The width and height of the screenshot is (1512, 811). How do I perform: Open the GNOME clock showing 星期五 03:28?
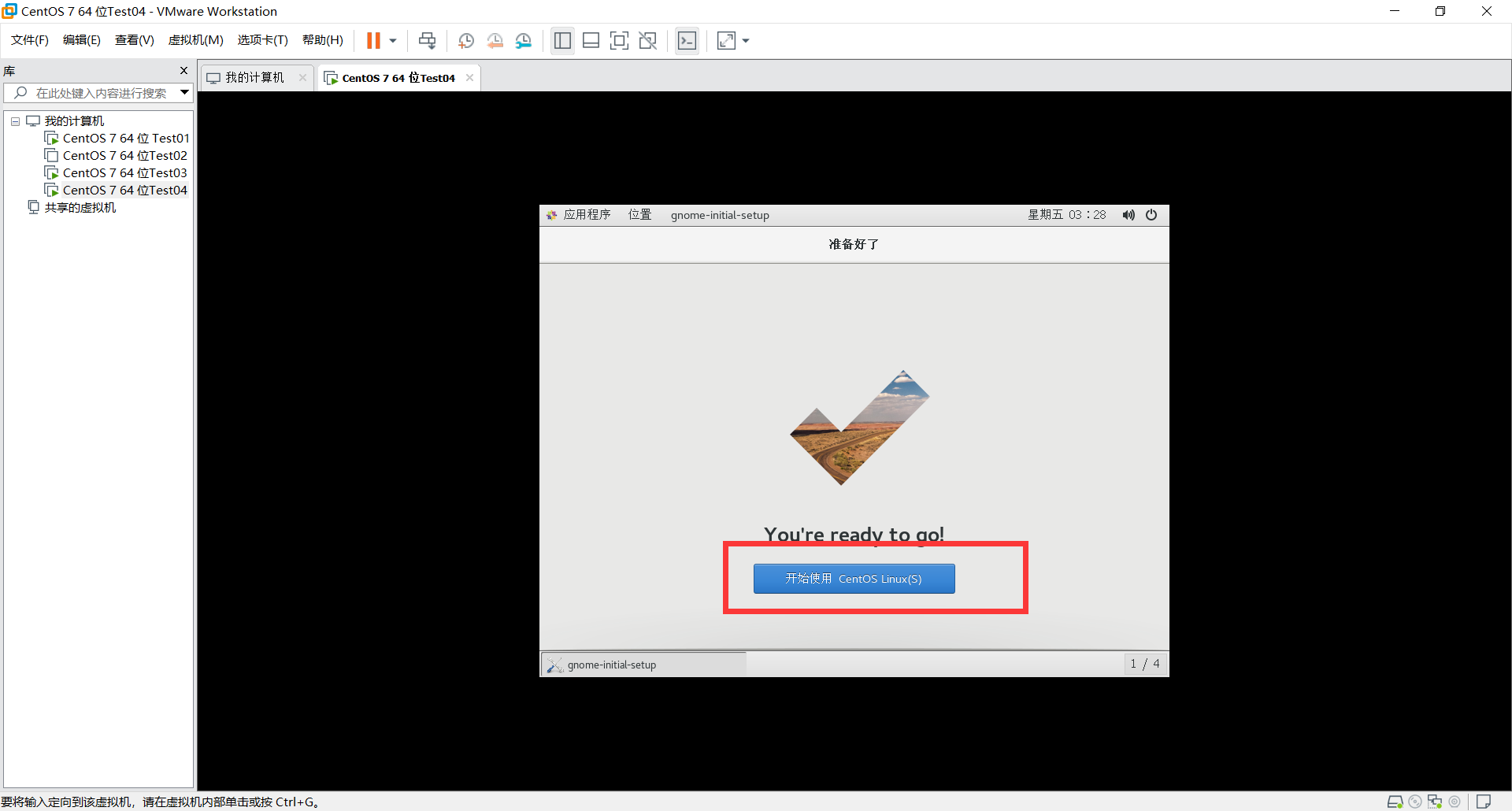(x=1066, y=215)
